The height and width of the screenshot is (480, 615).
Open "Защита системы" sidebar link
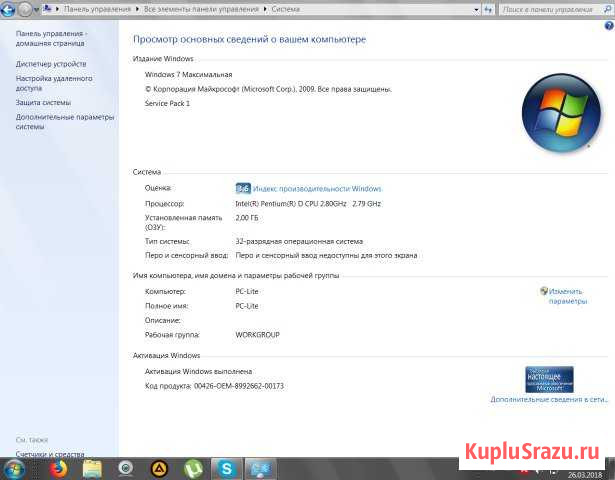coord(43,102)
